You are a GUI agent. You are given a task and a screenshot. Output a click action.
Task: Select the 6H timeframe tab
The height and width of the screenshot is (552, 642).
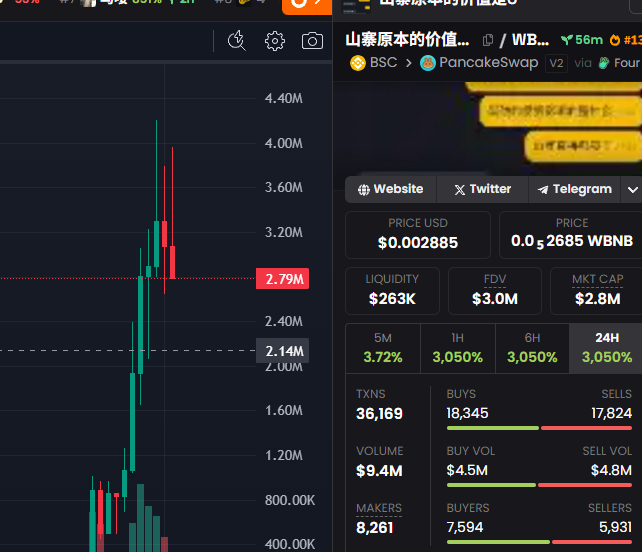(x=532, y=348)
